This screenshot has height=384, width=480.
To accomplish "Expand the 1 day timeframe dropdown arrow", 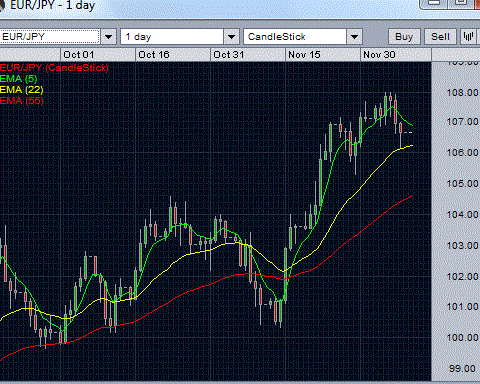I will click(231, 37).
